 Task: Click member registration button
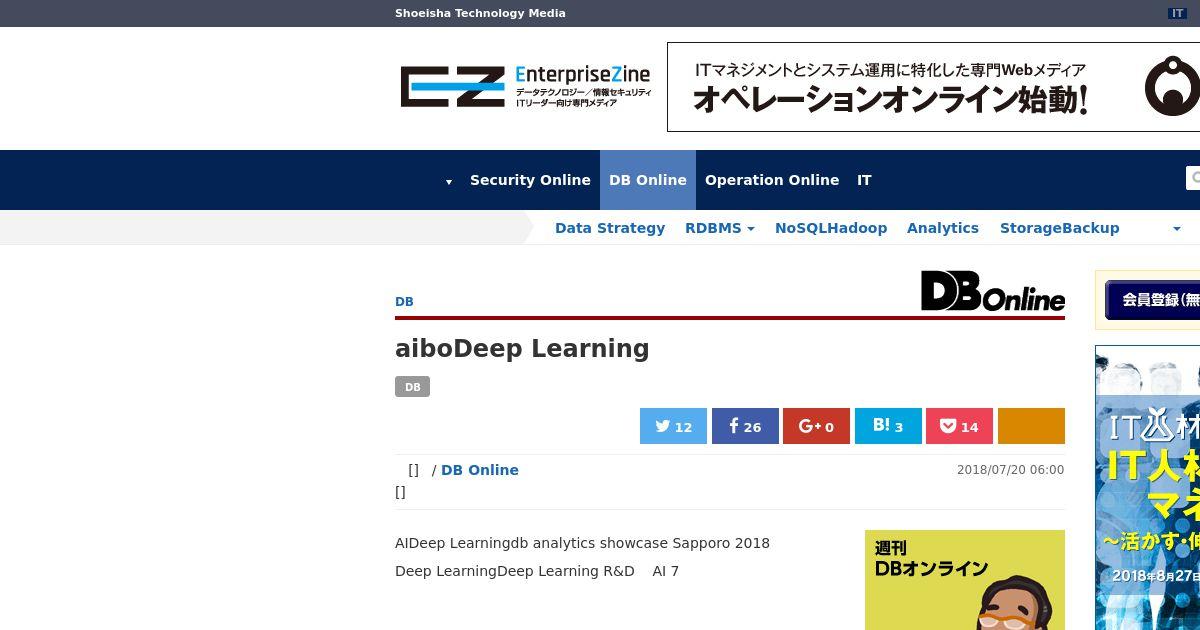(1152, 299)
